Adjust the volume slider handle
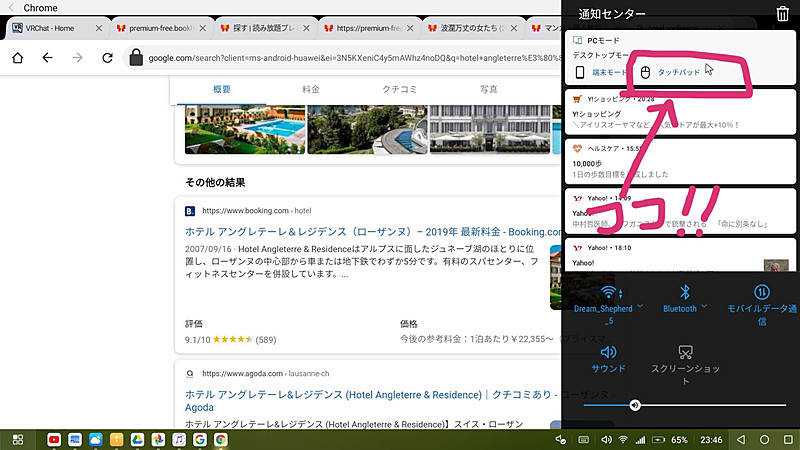This screenshot has height=450, width=800. pyautogui.click(x=635, y=405)
